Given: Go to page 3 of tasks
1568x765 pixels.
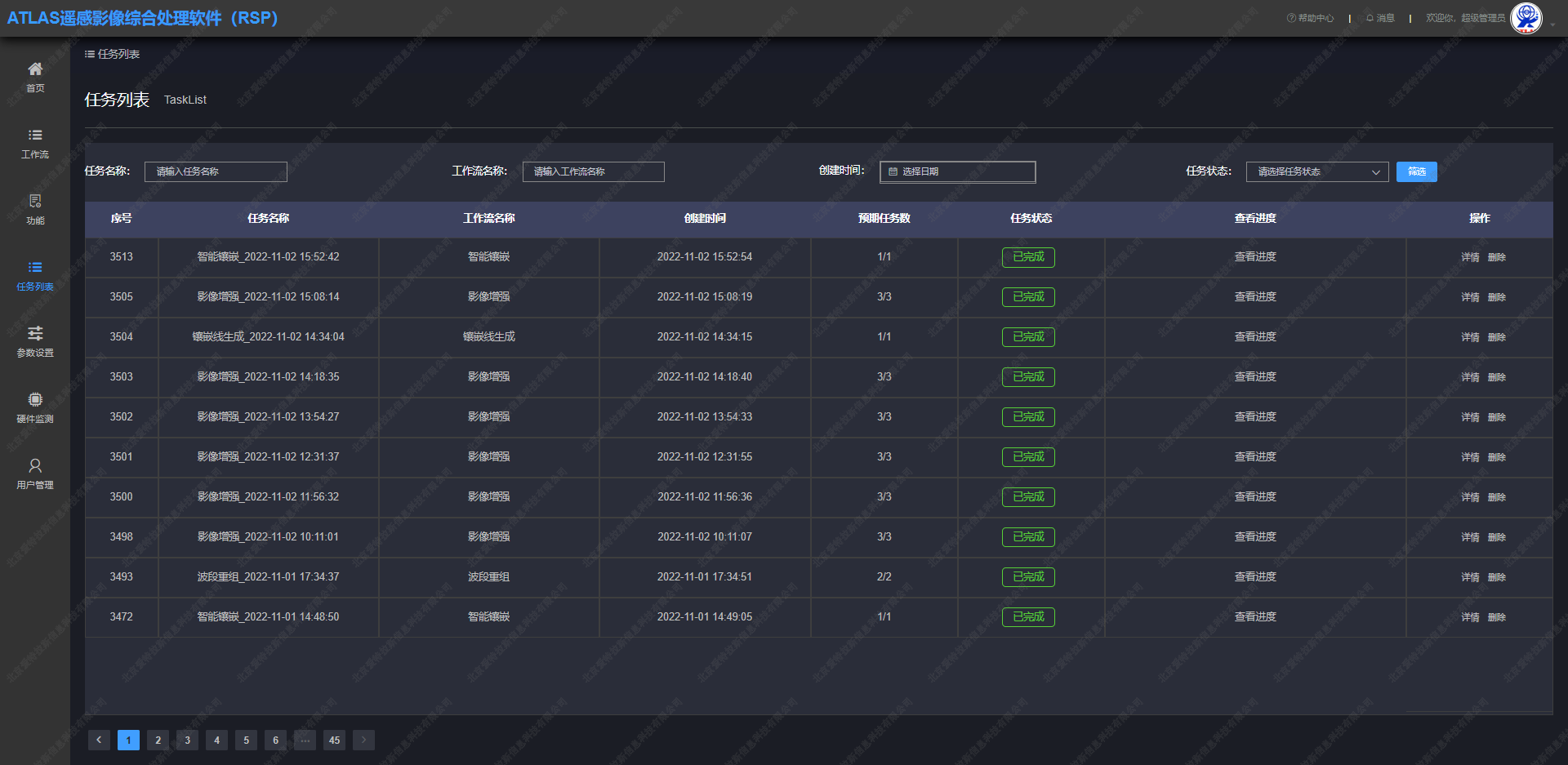Looking at the screenshot, I should (187, 741).
